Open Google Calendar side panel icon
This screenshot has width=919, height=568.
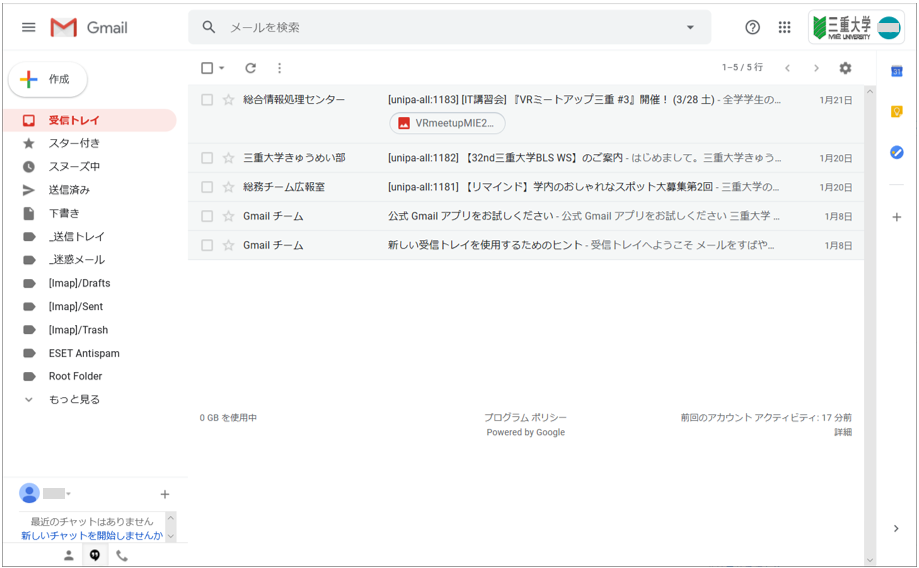tap(897, 71)
